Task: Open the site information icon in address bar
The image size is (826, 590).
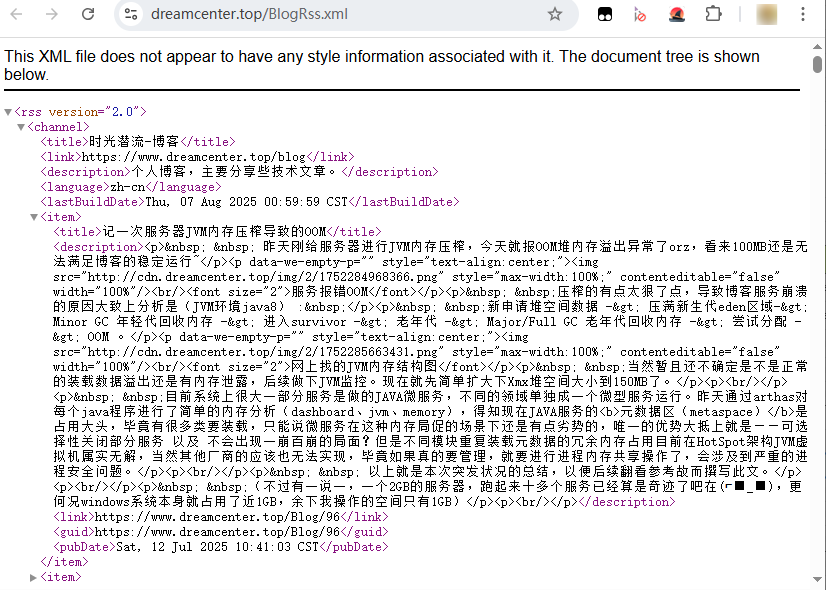Action: point(131,14)
